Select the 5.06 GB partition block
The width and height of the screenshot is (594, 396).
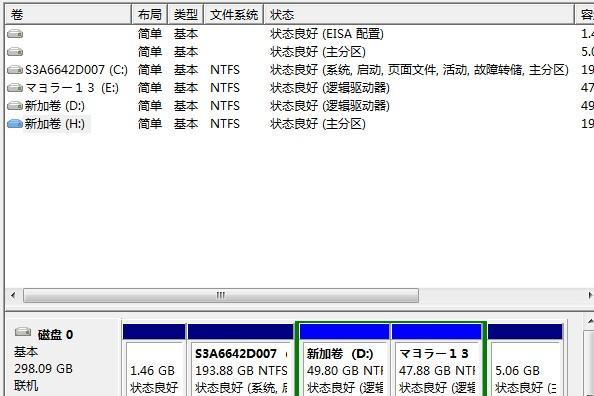coord(525,360)
